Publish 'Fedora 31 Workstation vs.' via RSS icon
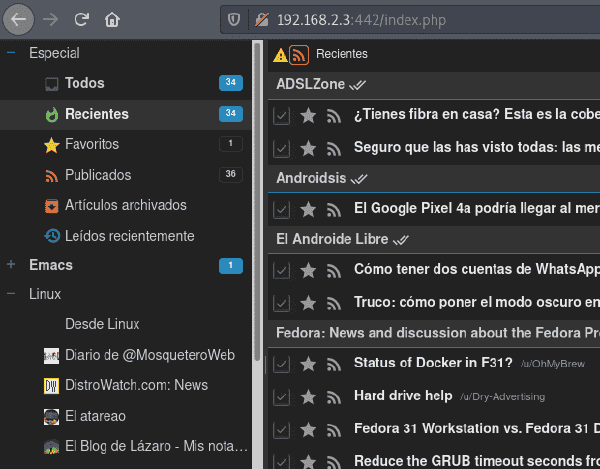Viewport: 600px width, 469px height. click(334, 430)
